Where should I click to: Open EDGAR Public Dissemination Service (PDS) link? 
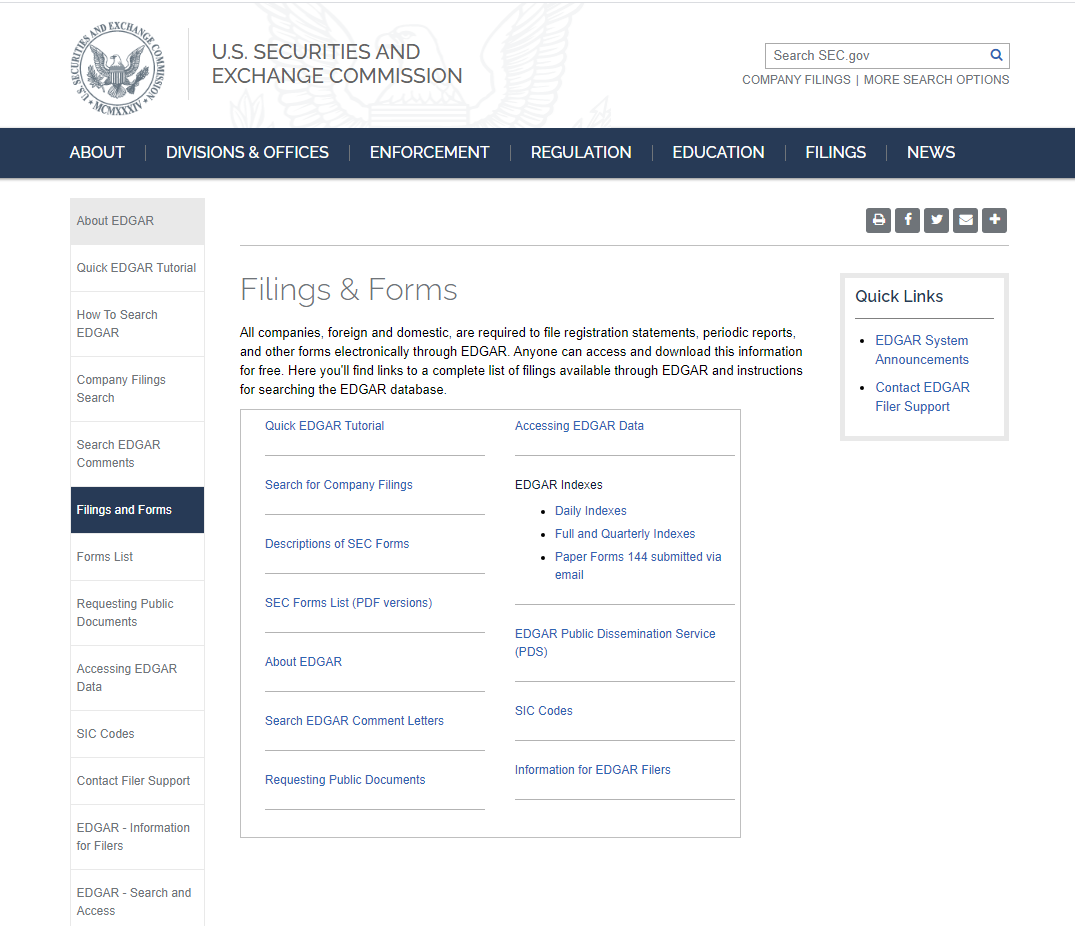[615, 642]
